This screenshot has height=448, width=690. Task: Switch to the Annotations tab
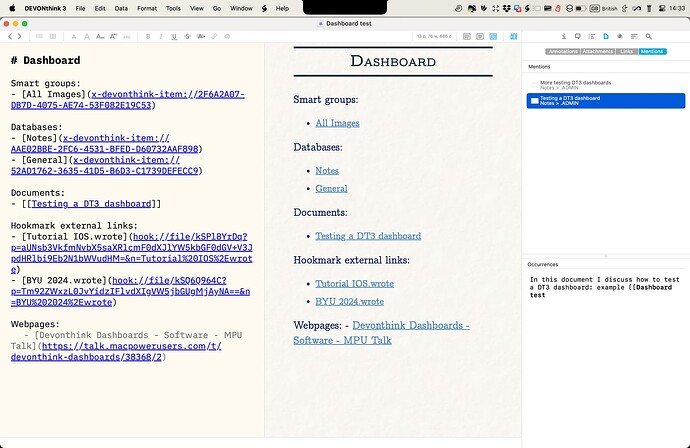click(563, 51)
